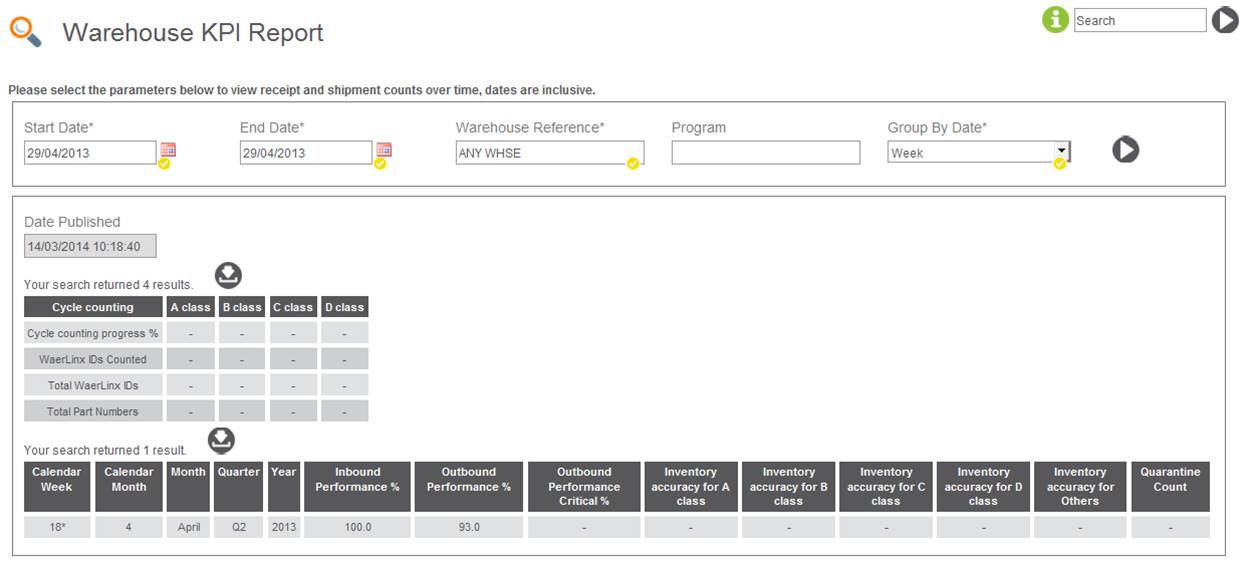The width and height of the screenshot is (1250, 567).
Task: Select the Cycle counting progress % row
Action: click(x=196, y=333)
